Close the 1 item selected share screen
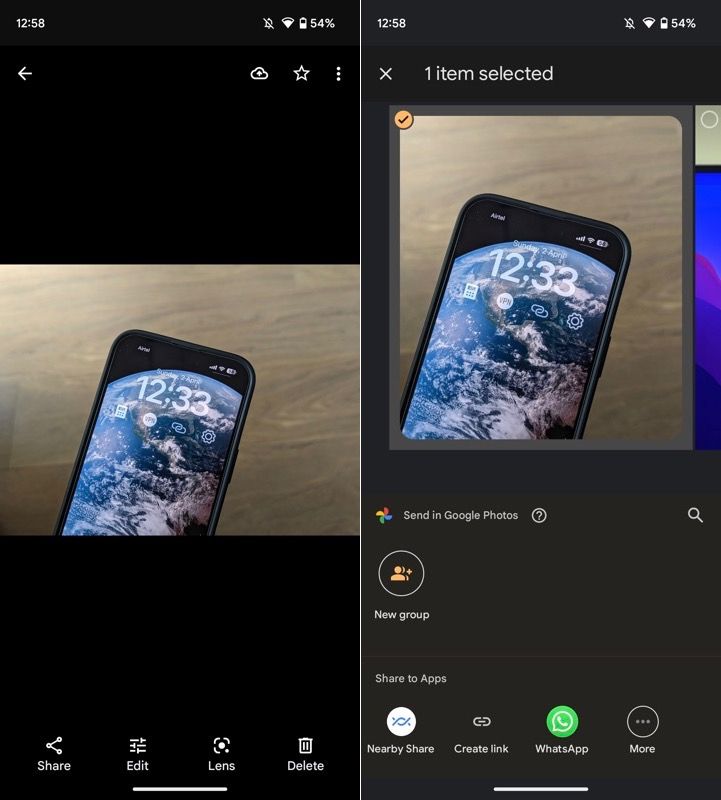 [386, 74]
